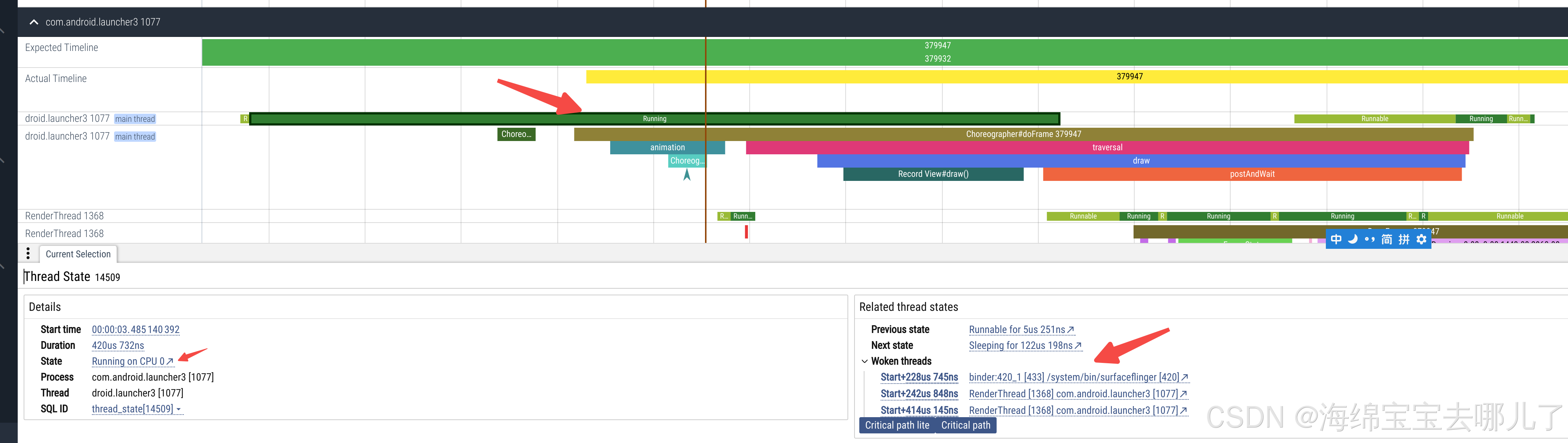Viewport: 1568px width, 443px height.
Task: Click the start time 00:00:03.485 140 392
Action: (x=135, y=330)
